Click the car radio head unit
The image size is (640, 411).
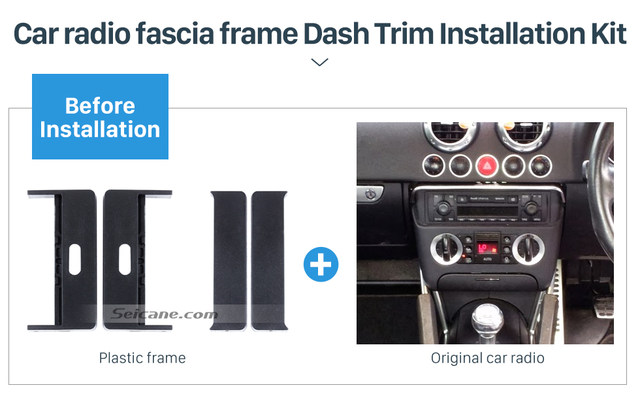[487, 208]
